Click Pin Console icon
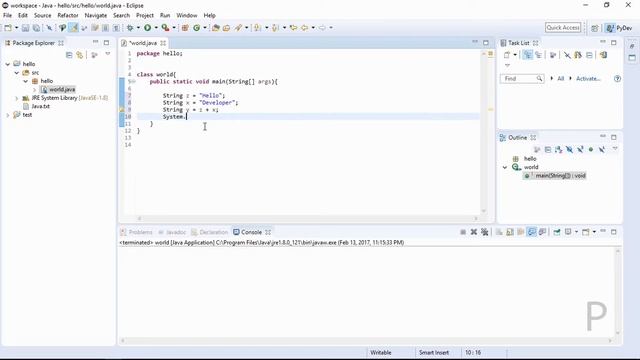This screenshot has width=640, height=360. [x=557, y=232]
